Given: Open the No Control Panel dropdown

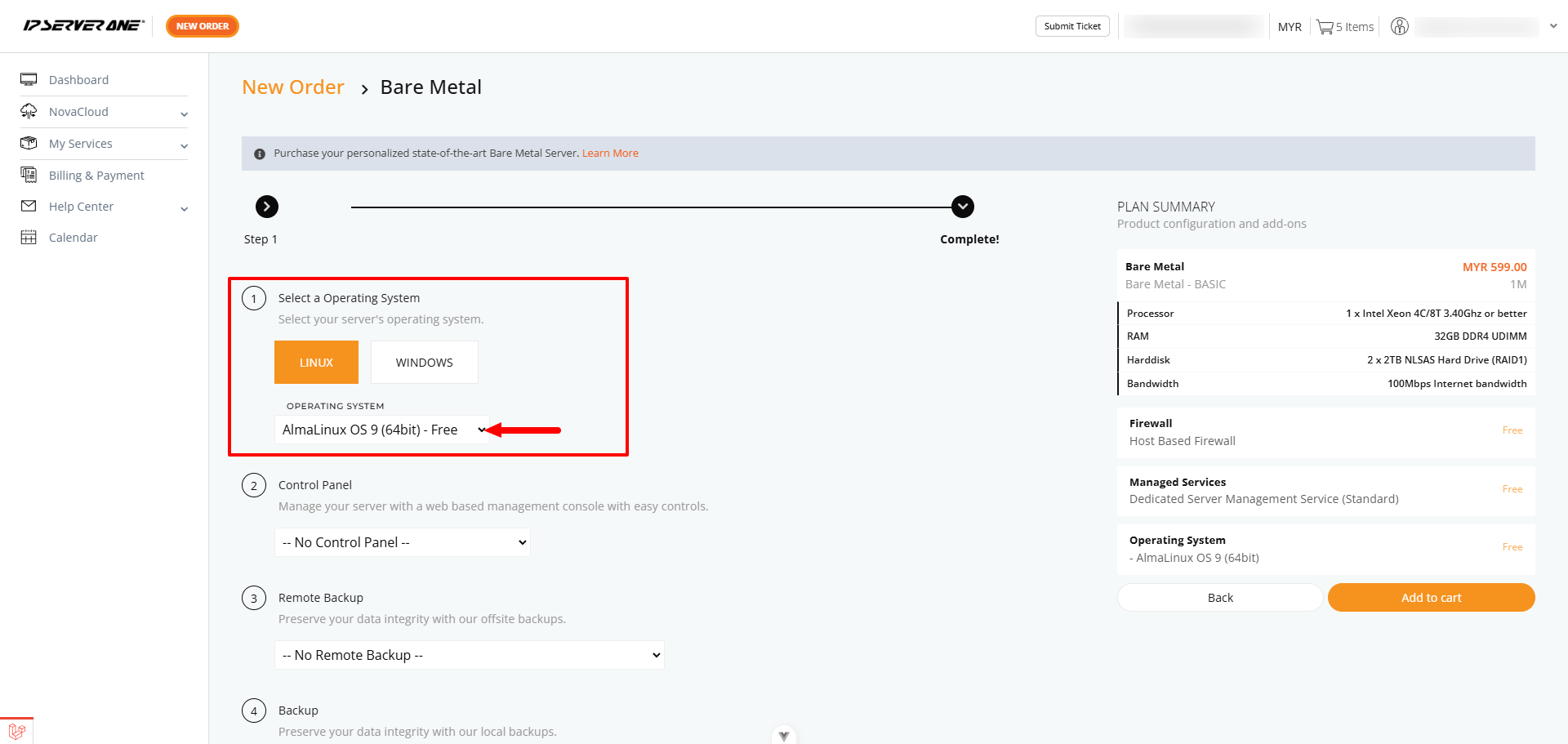Looking at the screenshot, I should [x=403, y=542].
